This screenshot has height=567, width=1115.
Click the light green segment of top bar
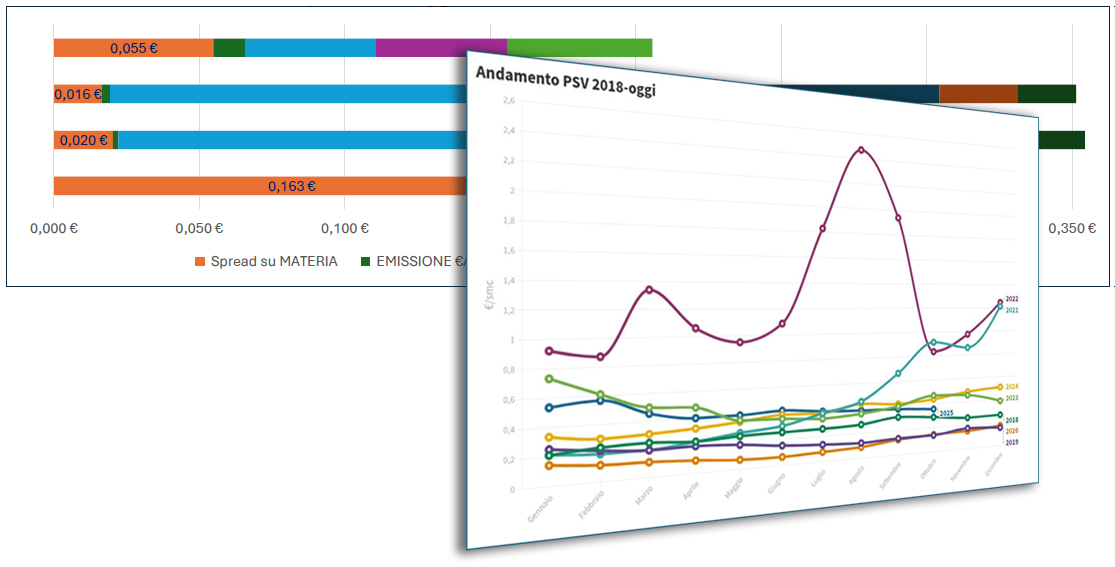[579, 48]
